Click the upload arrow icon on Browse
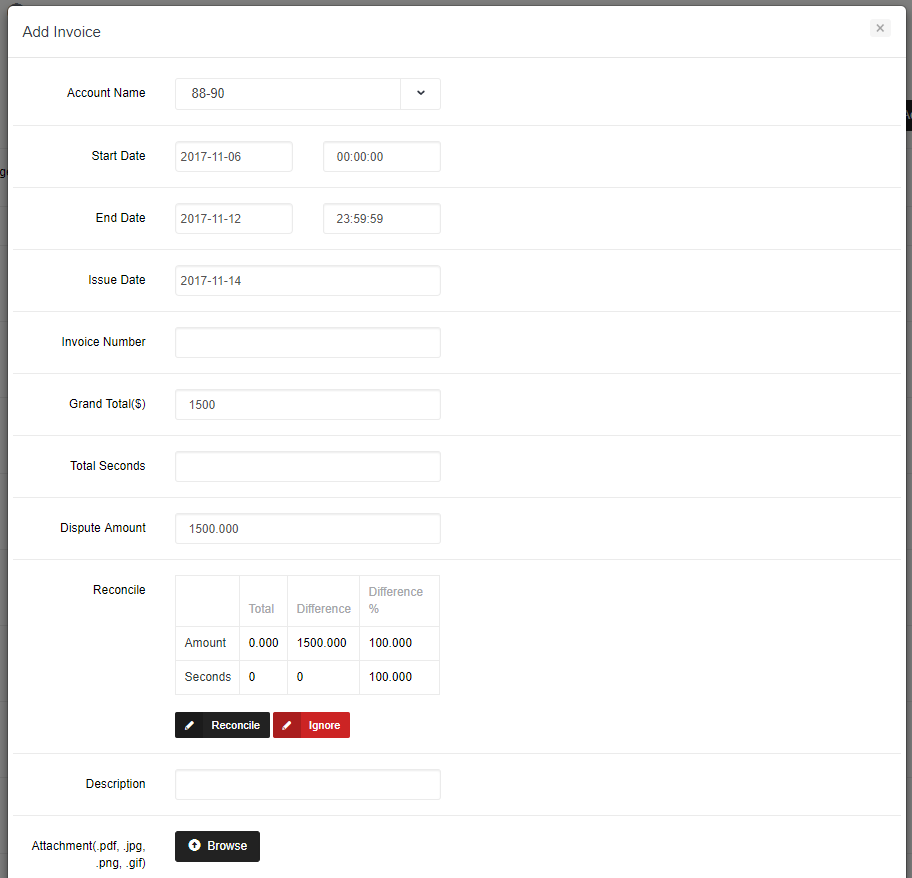The height and width of the screenshot is (878, 912). click(194, 846)
